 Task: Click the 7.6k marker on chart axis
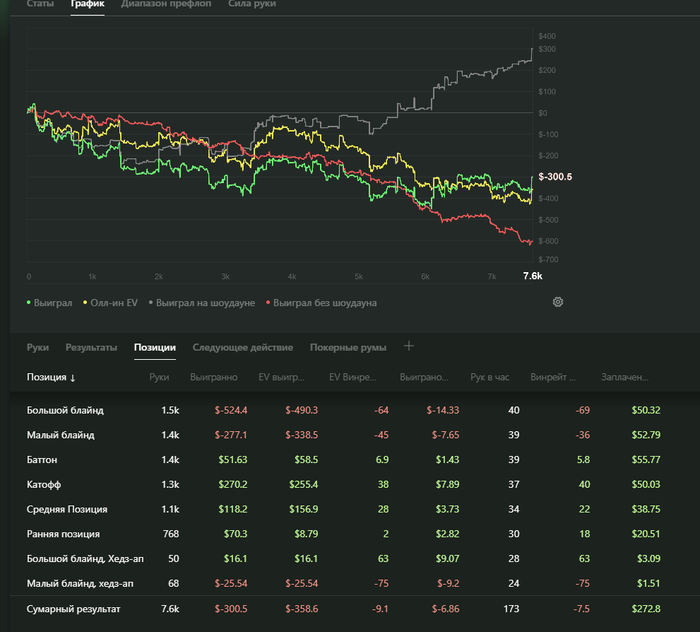click(533, 276)
